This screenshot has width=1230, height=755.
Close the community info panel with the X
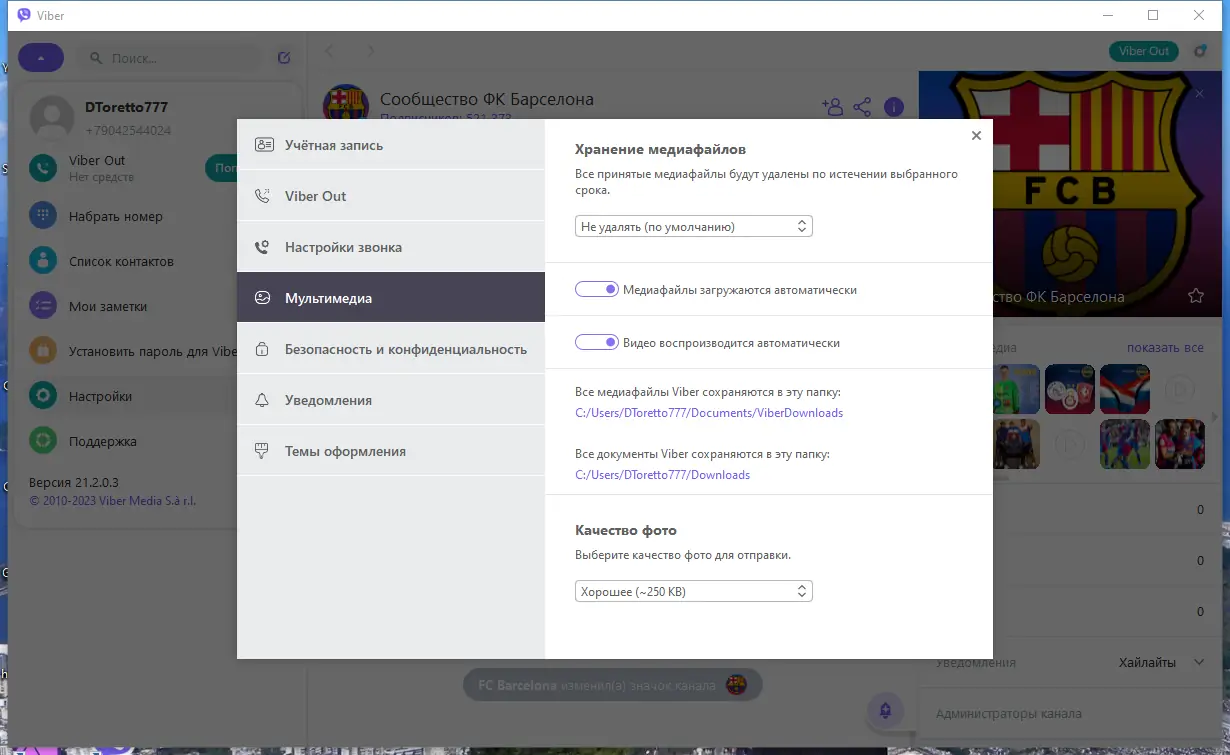point(1200,94)
